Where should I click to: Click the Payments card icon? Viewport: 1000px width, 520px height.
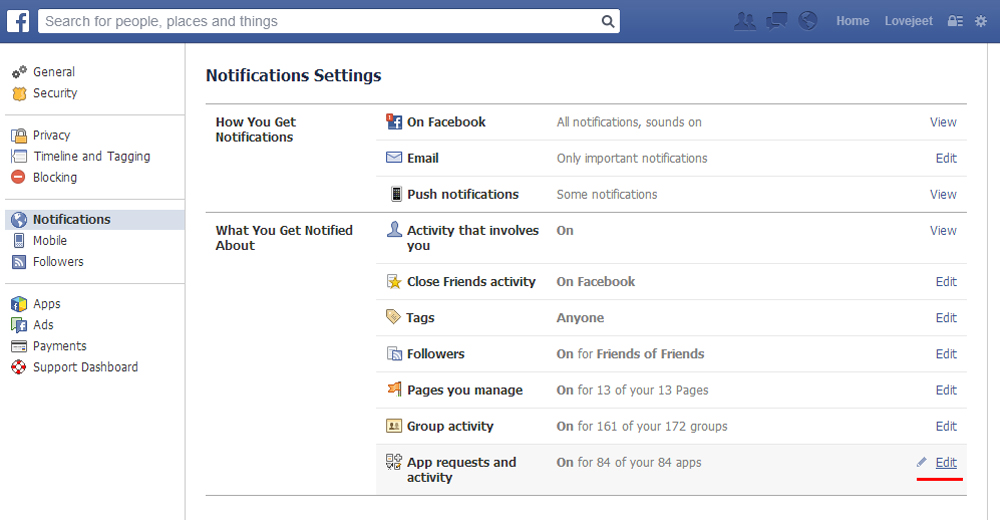click(x=19, y=346)
